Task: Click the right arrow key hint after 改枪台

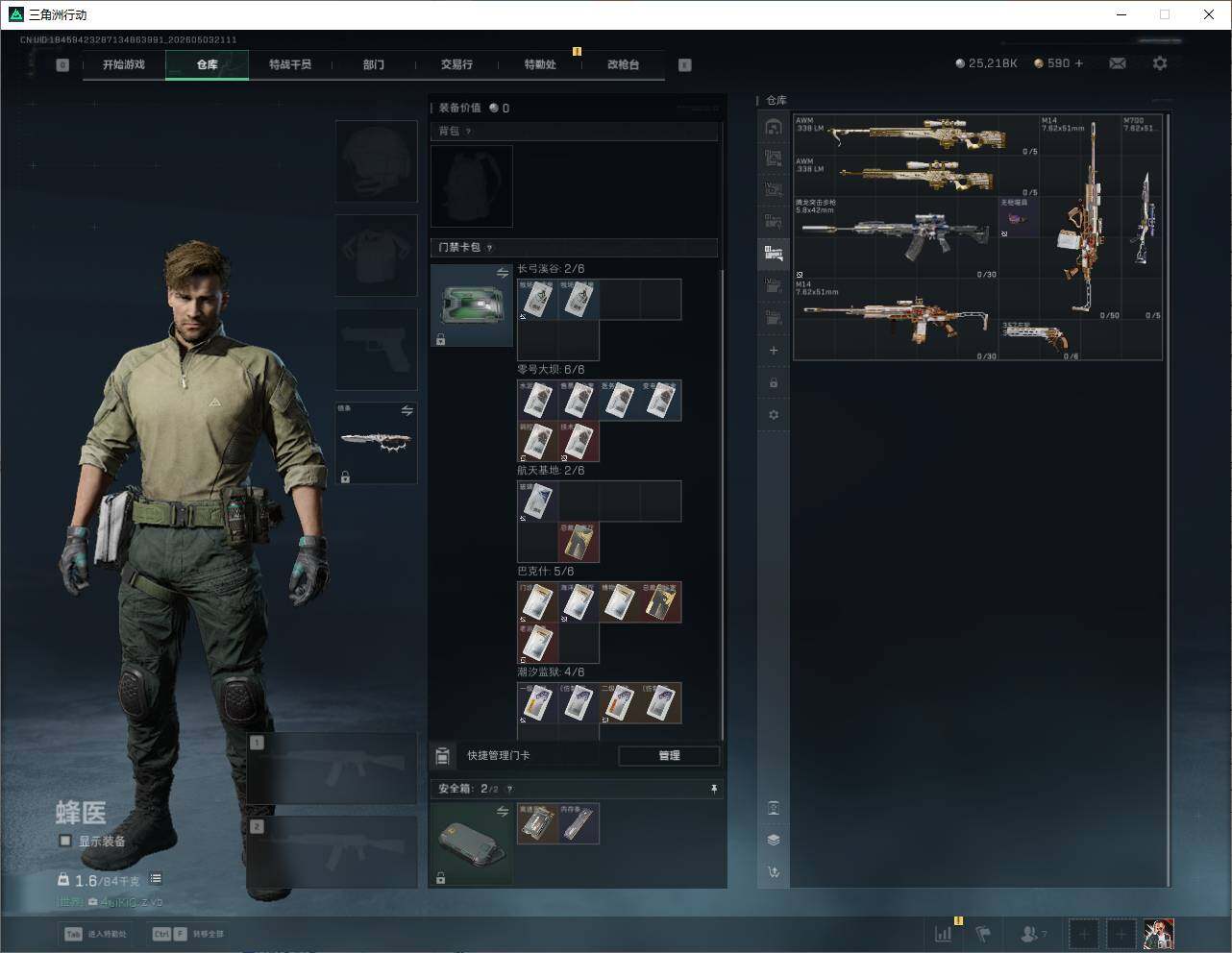Action: tap(685, 65)
